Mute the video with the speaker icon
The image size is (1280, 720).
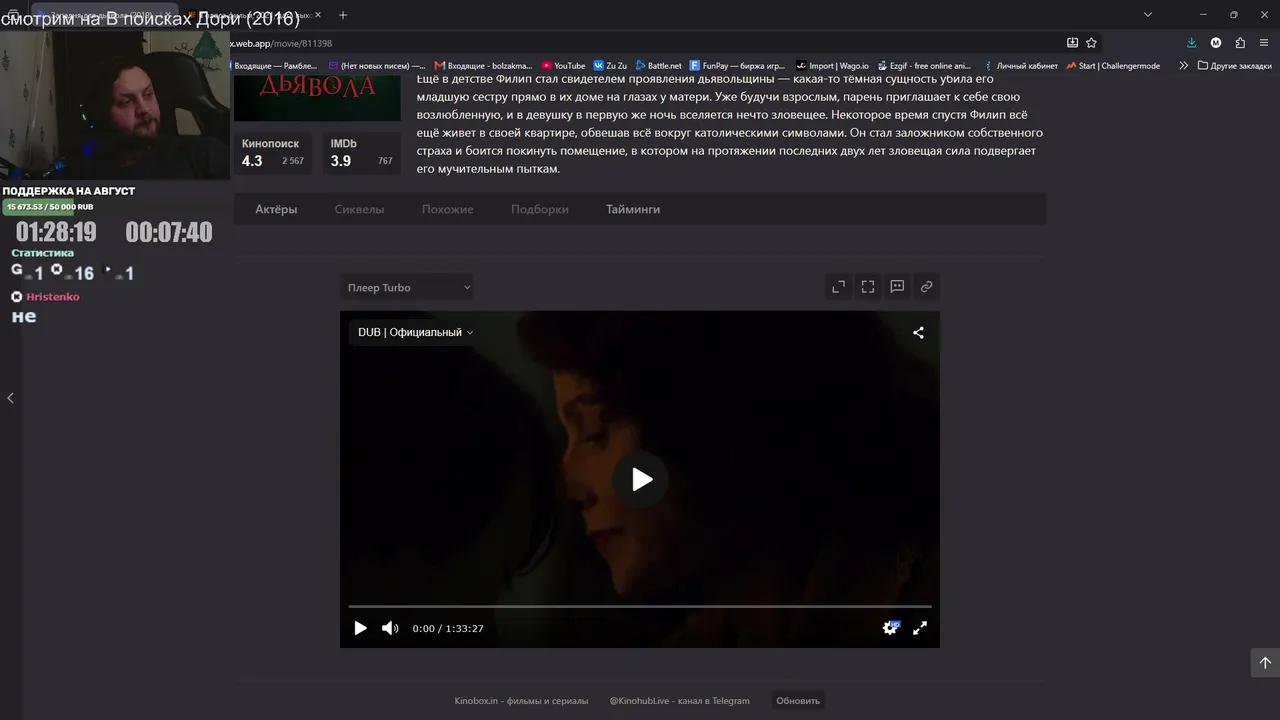pyautogui.click(x=390, y=628)
